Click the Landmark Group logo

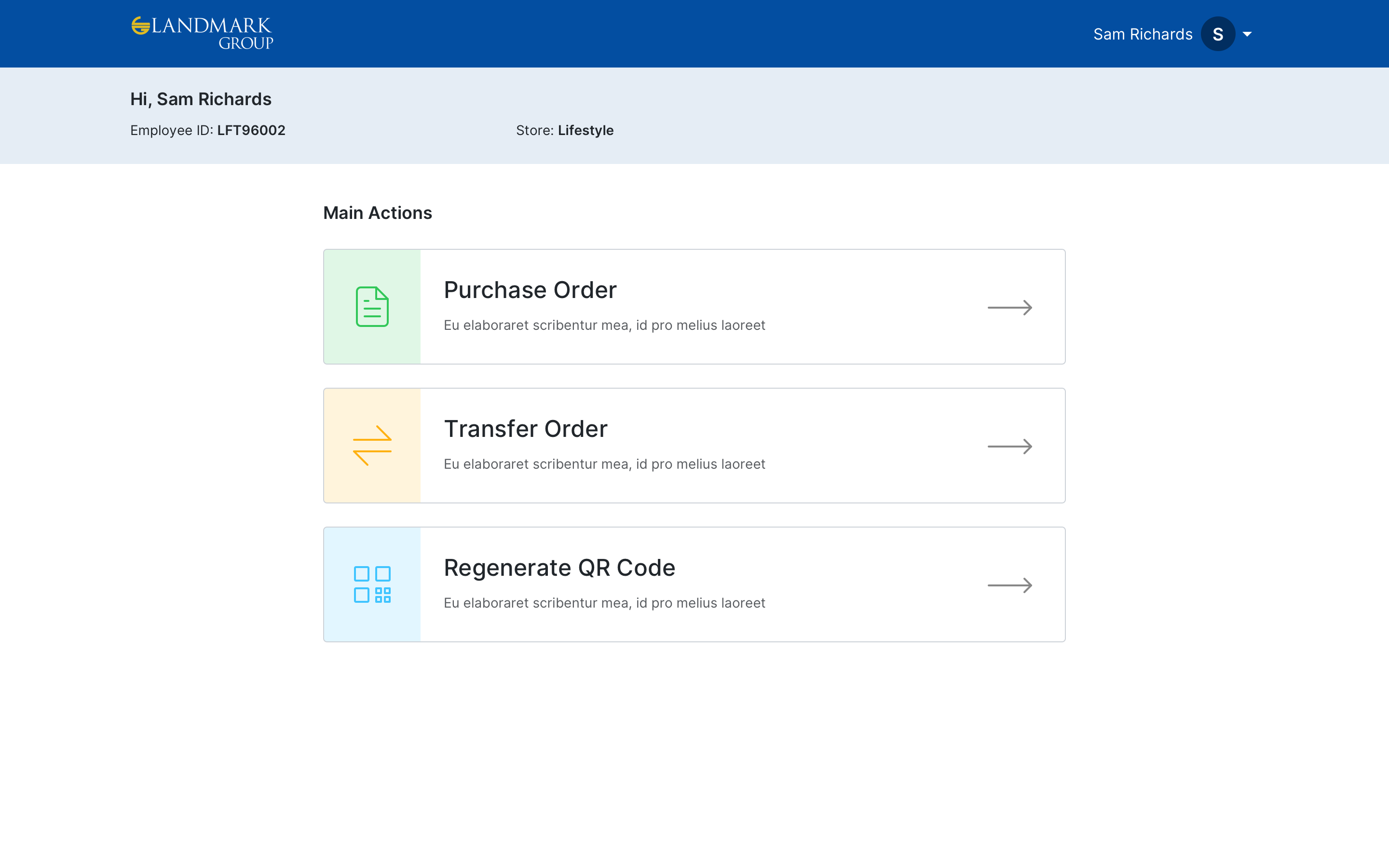coord(202,33)
